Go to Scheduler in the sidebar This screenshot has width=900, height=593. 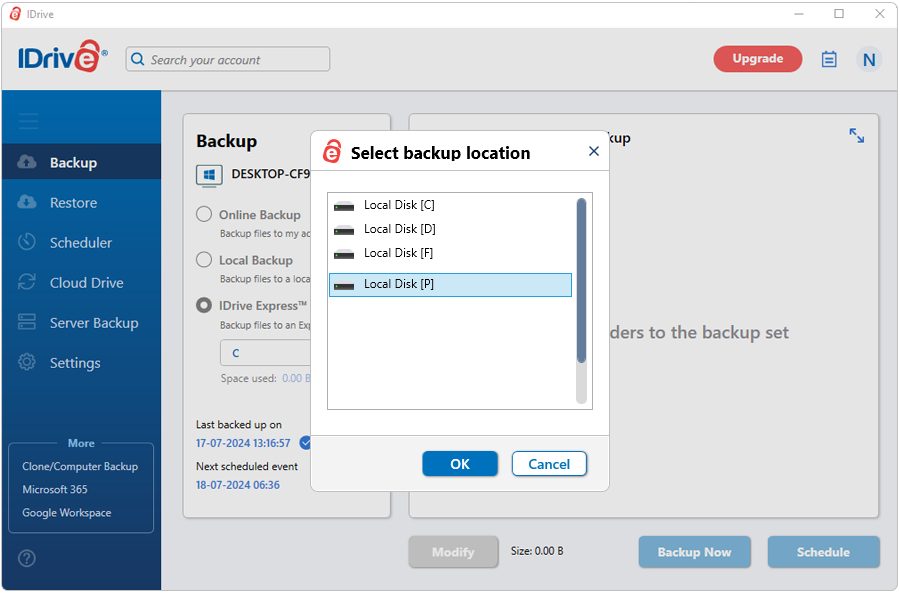pyautogui.click(x=82, y=243)
